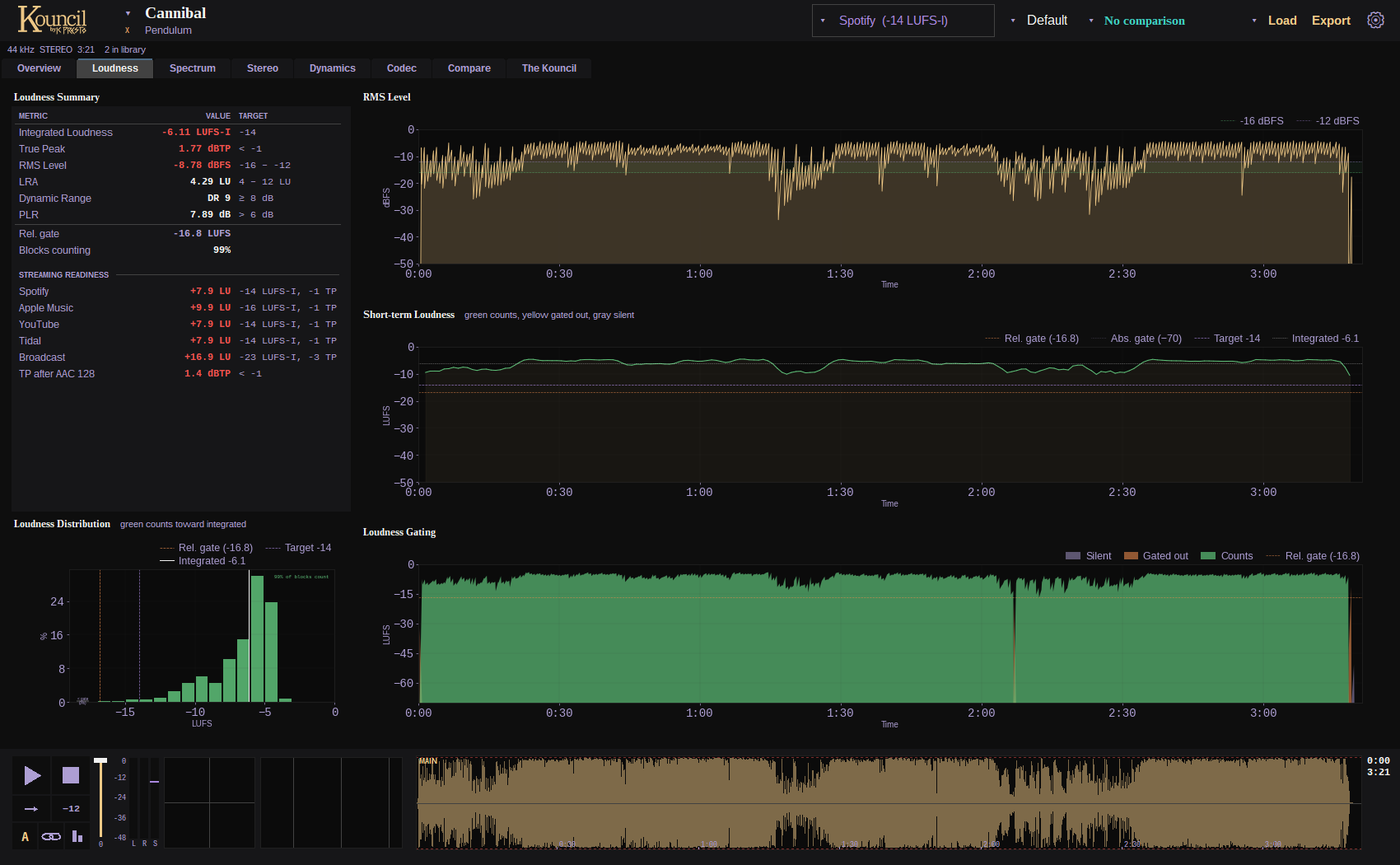Screen dimensions: 1400x865
Task: Toggle the A track selector icon
Action: click(25, 837)
